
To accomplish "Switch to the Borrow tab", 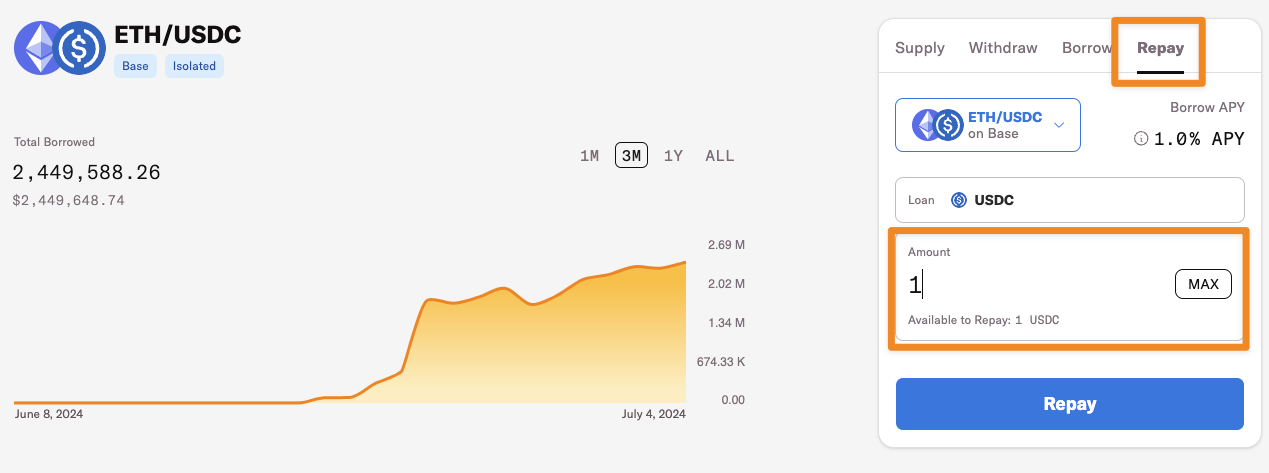I will point(1086,48).
